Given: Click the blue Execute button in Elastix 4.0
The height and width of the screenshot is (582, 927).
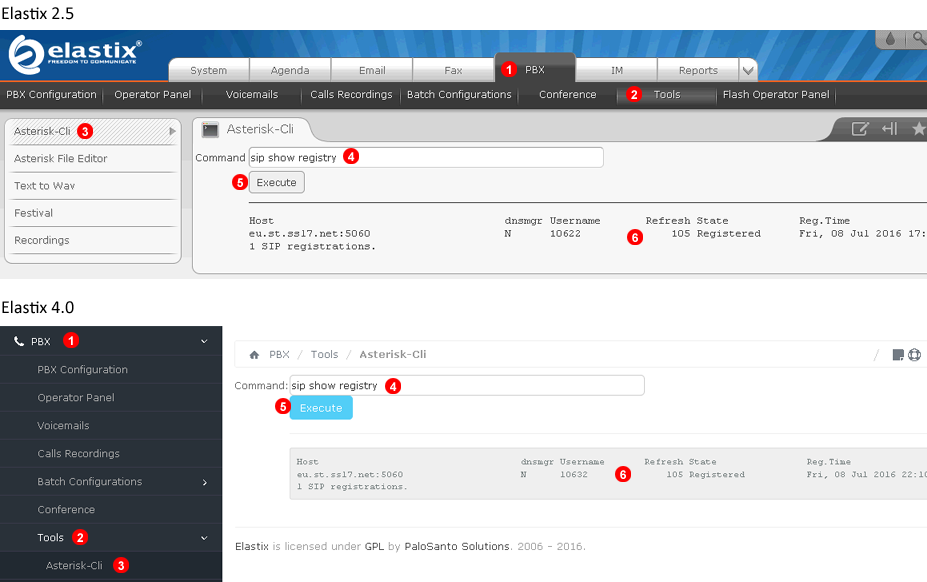Looking at the screenshot, I should (x=321, y=408).
